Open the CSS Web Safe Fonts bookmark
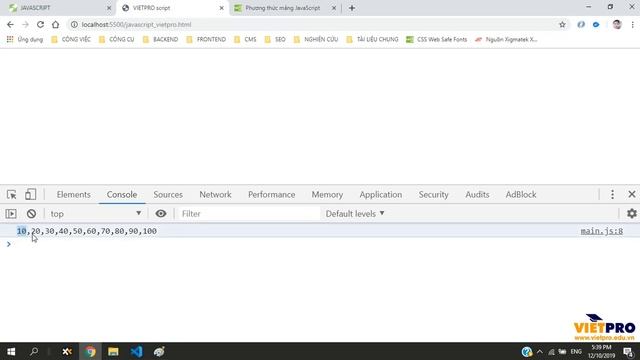The image size is (640, 360). (437, 39)
